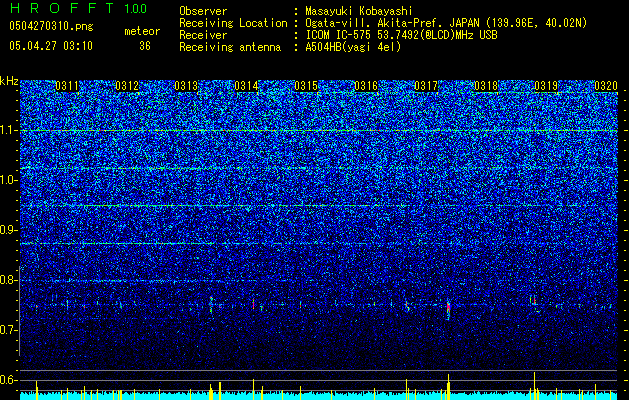Viewport: 629px width, 400px height.
Task: Click the 0314 time marker
Action: point(246,86)
